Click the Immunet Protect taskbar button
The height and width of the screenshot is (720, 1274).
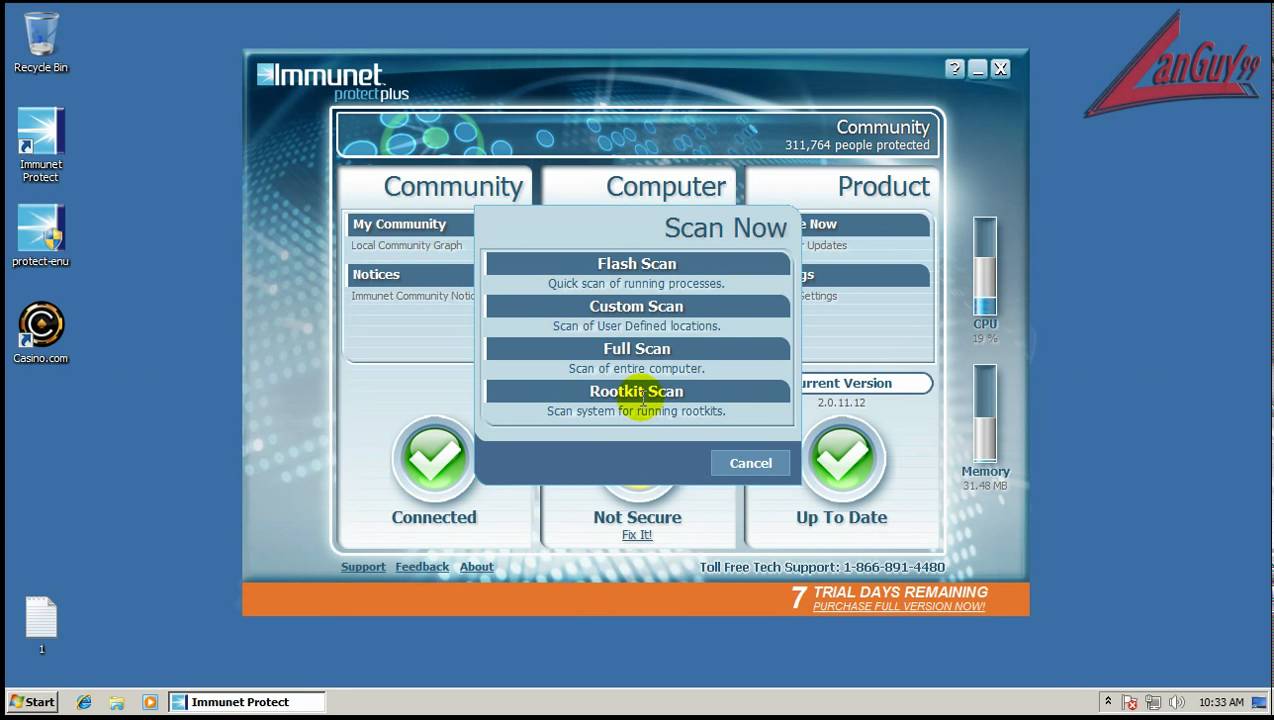[x=246, y=702]
